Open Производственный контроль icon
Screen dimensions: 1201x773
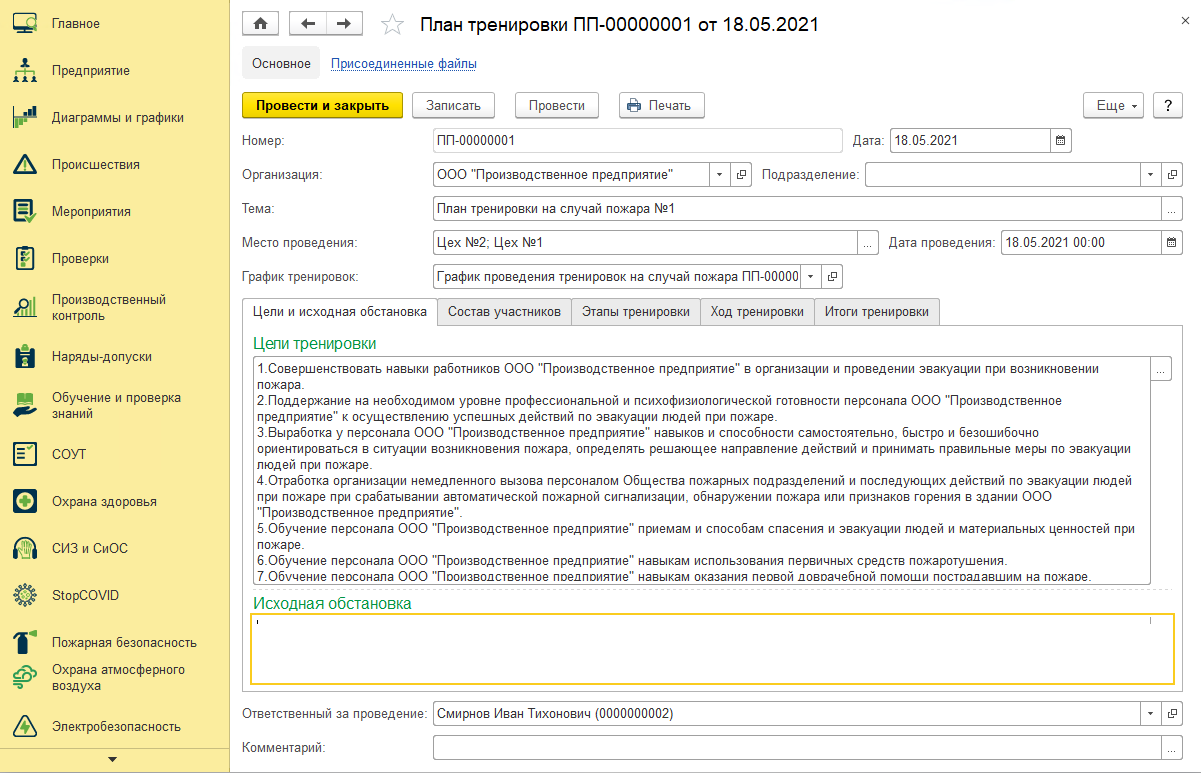pyautogui.click(x=25, y=307)
